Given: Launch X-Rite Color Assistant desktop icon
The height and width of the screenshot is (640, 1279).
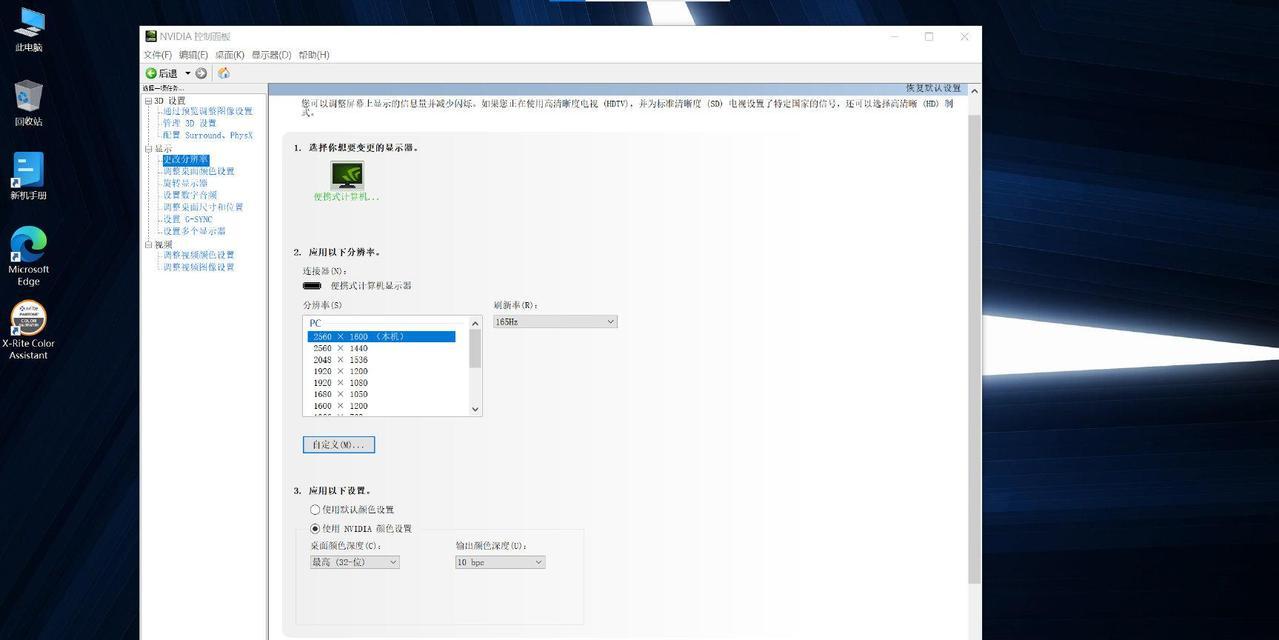Looking at the screenshot, I should pos(29,330).
